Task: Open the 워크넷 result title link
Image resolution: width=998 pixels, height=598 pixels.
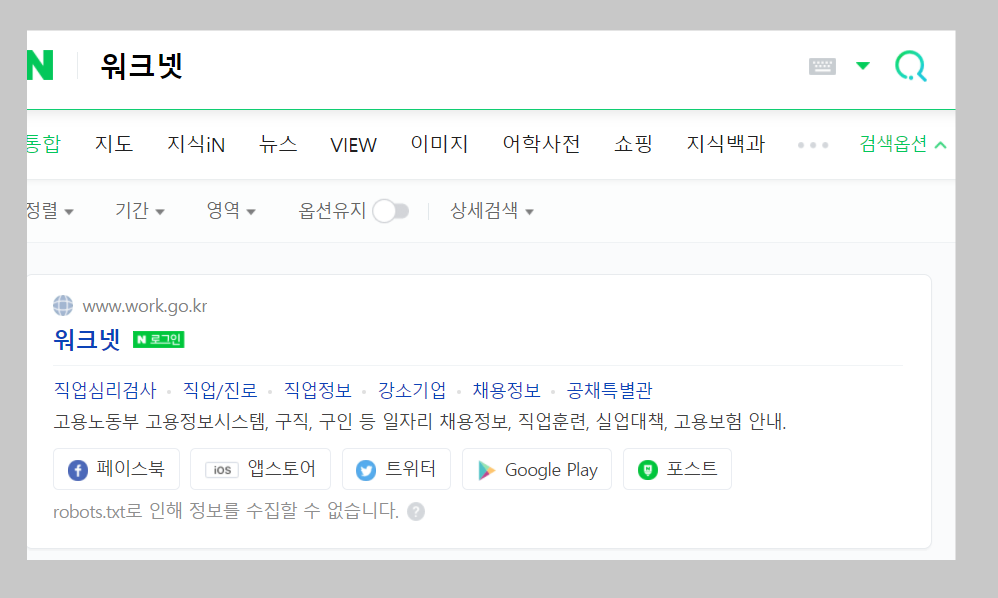Action: (87, 340)
